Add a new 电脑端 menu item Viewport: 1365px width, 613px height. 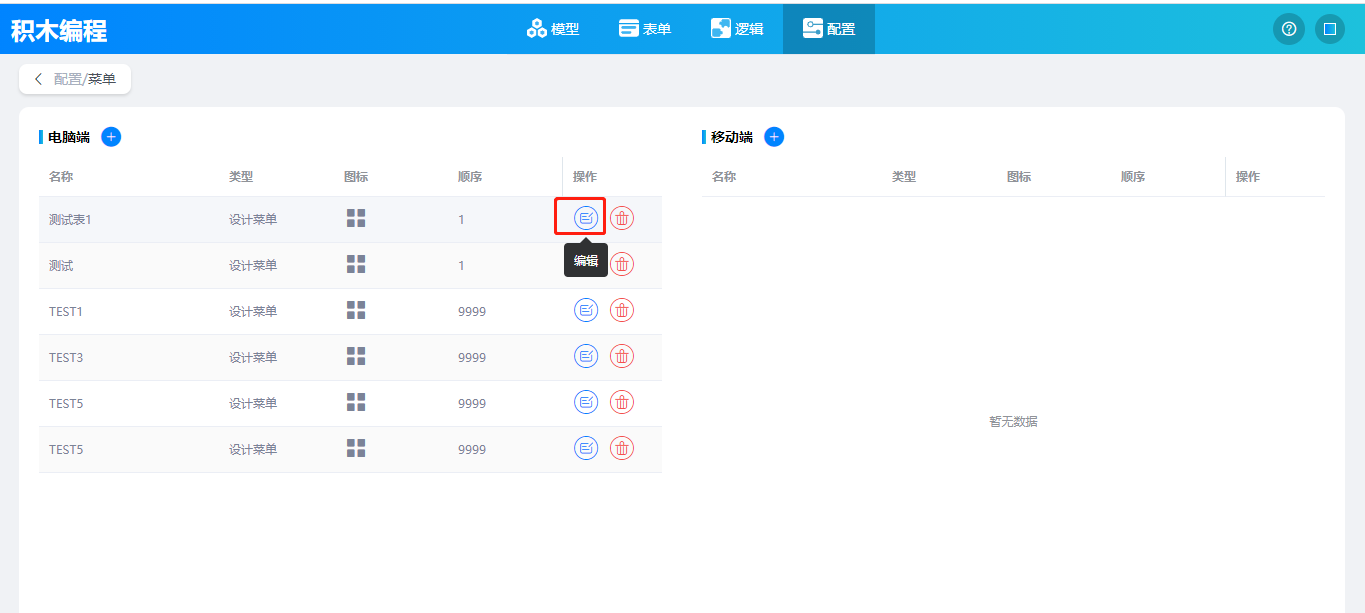click(x=111, y=137)
